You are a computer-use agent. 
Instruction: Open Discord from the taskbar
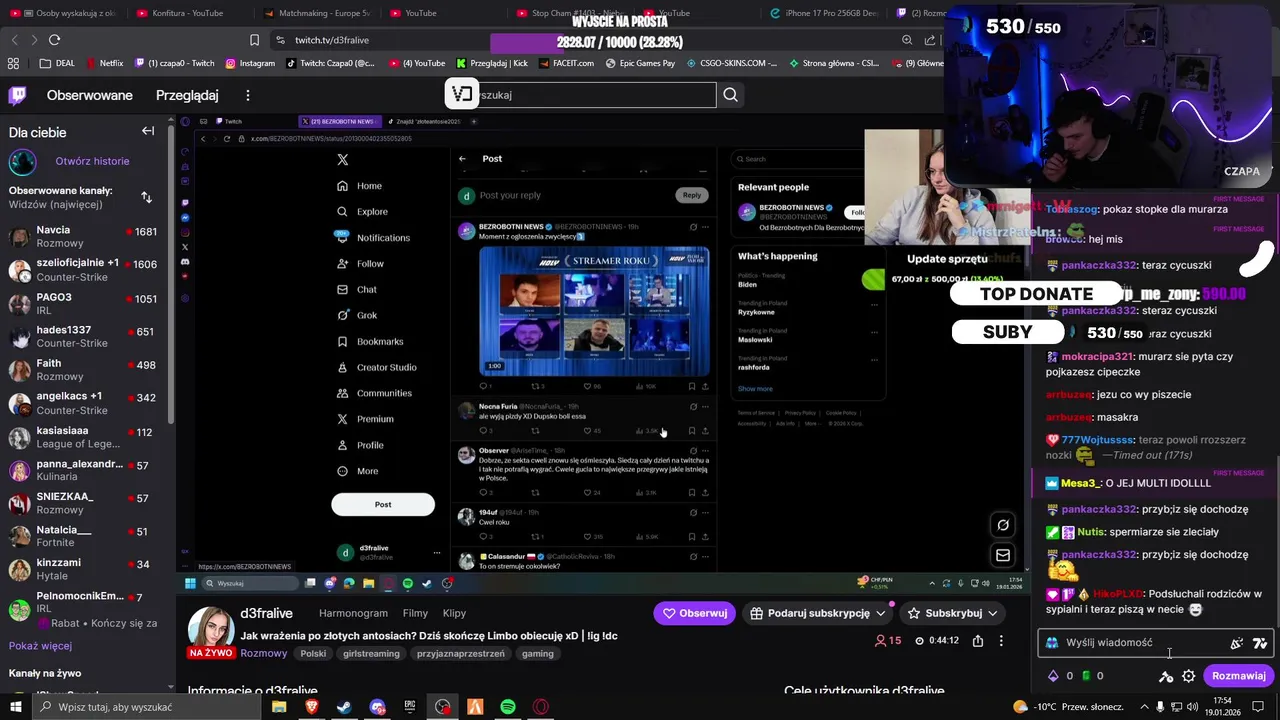377,707
